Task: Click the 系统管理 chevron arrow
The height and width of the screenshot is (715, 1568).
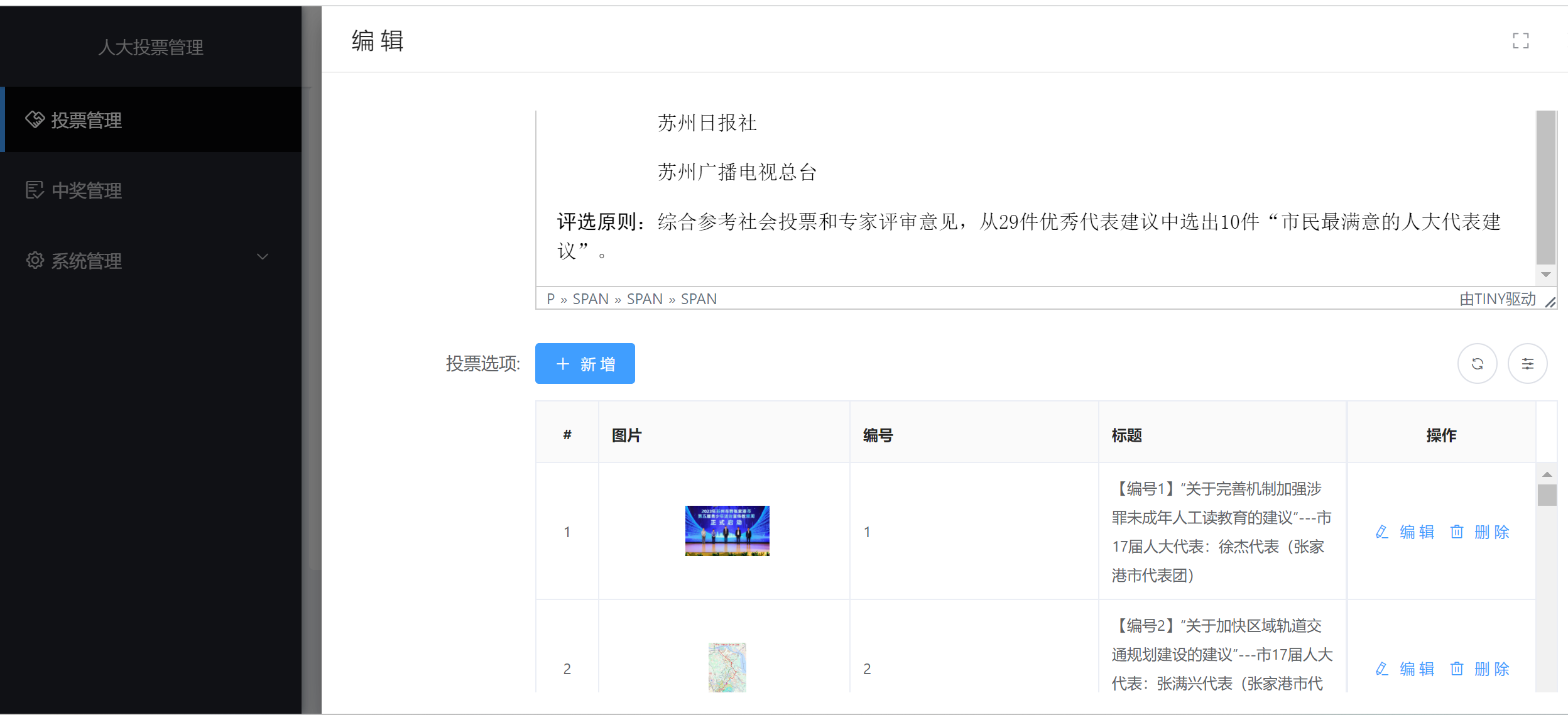Action: click(263, 257)
